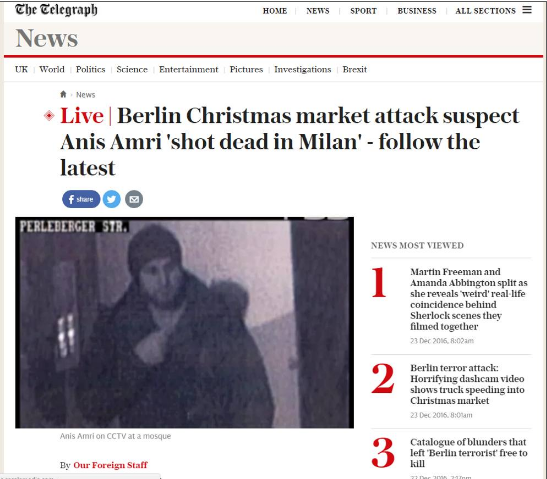Open ALL SECTIONS menu

(485, 11)
